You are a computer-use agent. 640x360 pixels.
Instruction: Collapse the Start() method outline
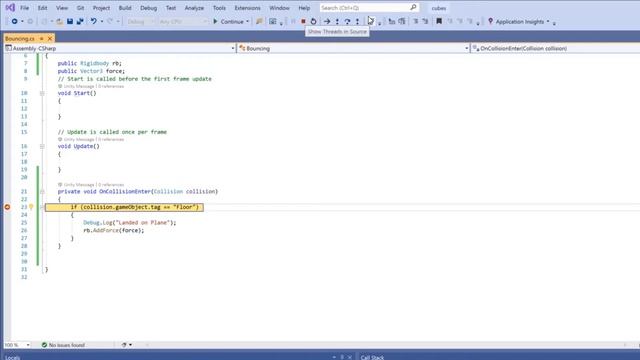click(42, 93)
